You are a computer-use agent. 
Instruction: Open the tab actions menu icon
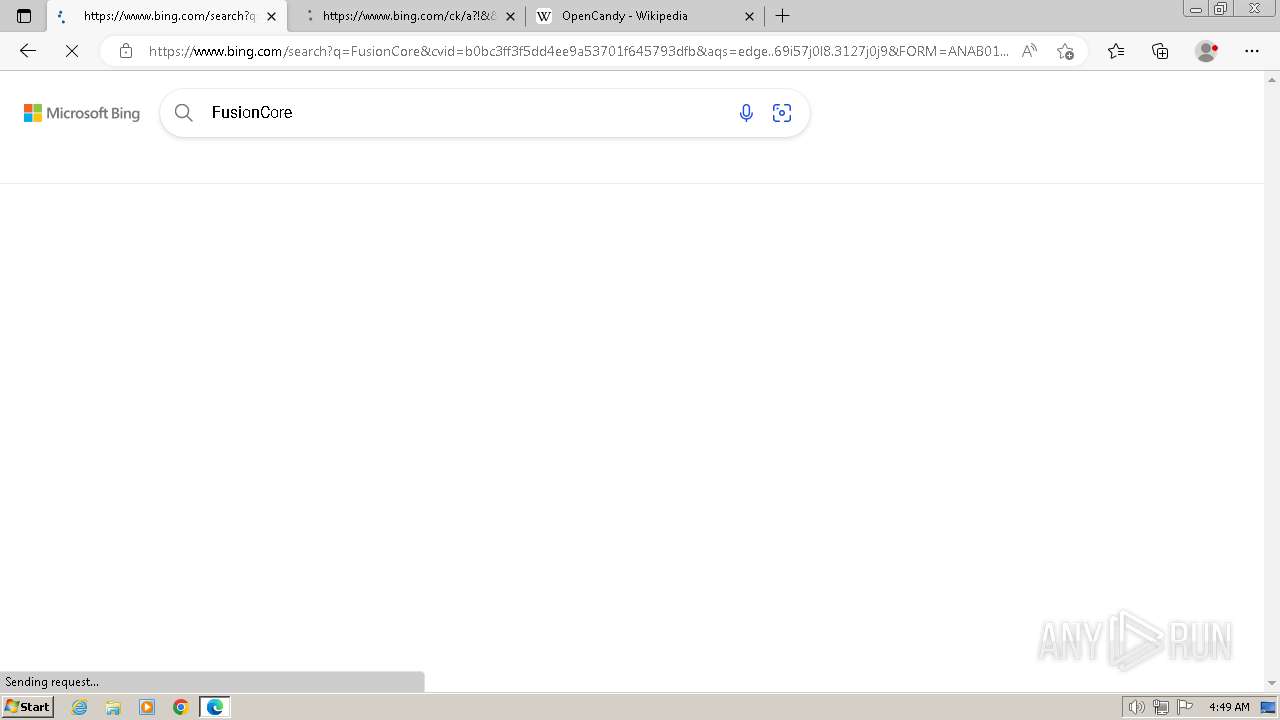click(24, 16)
